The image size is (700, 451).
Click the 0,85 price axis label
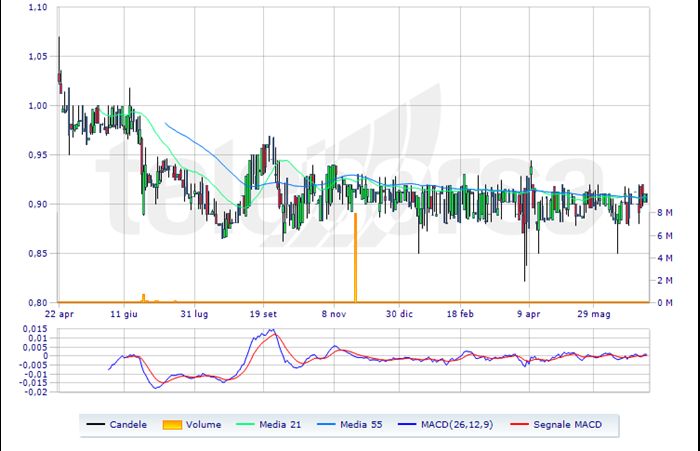click(x=38, y=253)
